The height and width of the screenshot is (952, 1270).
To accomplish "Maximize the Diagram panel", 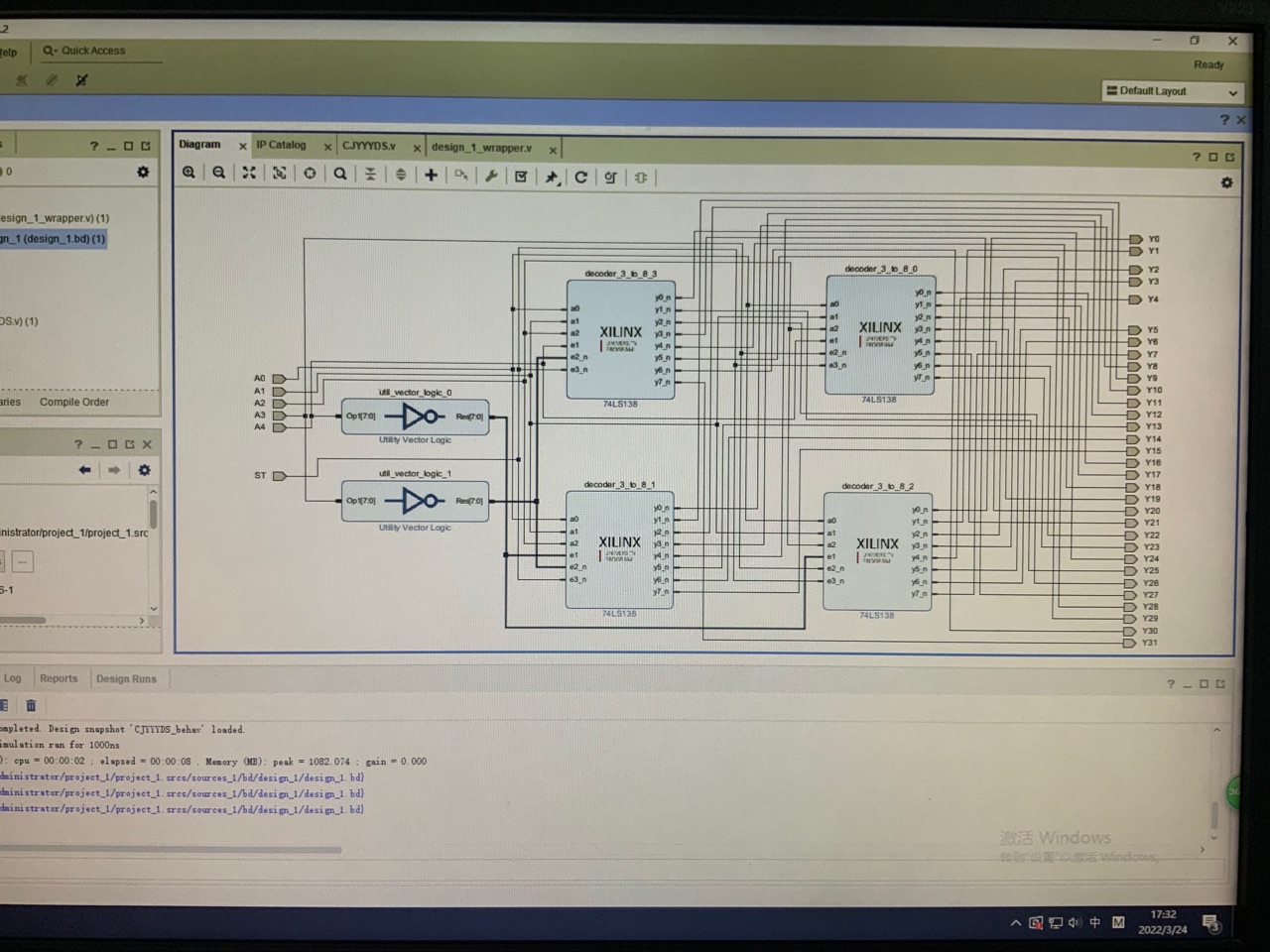I will pyautogui.click(x=1213, y=157).
